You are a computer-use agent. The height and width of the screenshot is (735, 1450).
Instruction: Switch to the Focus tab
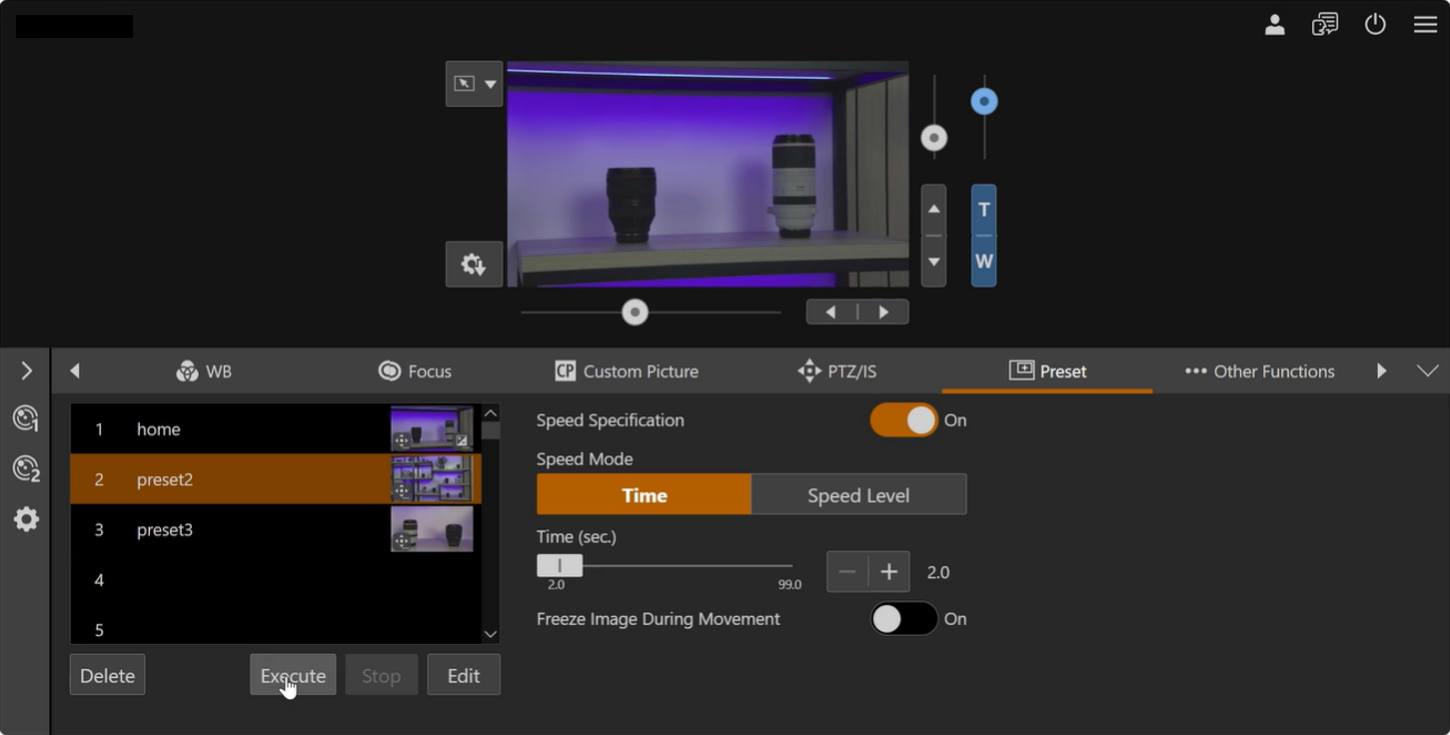415,371
